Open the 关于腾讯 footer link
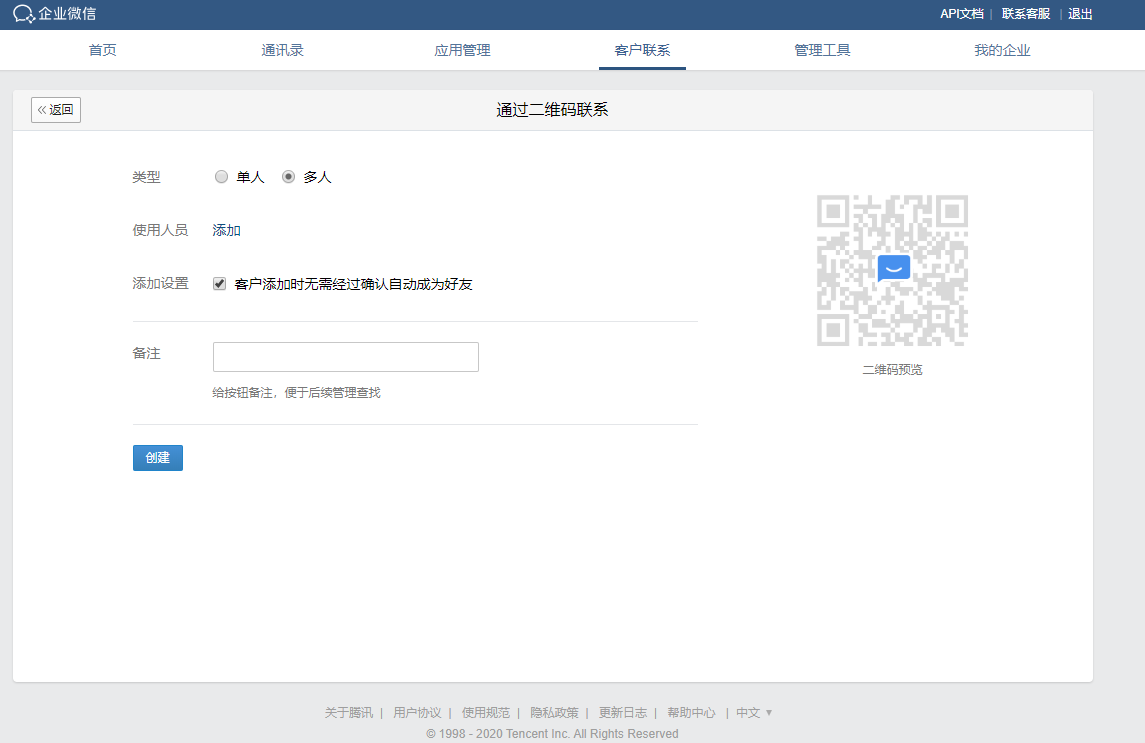1145x743 pixels. click(x=348, y=712)
